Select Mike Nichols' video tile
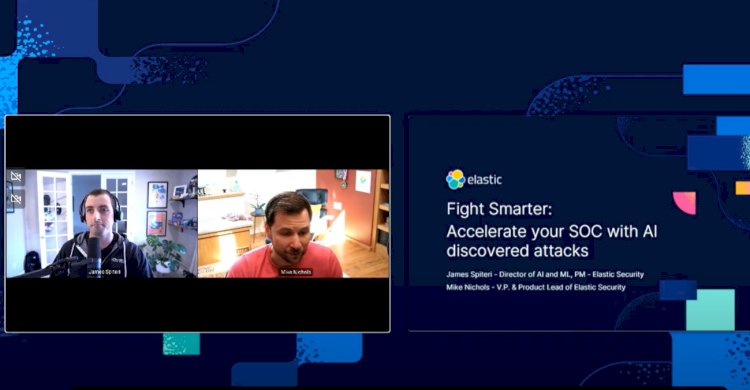Viewport: 750px width, 390px height. point(293,223)
